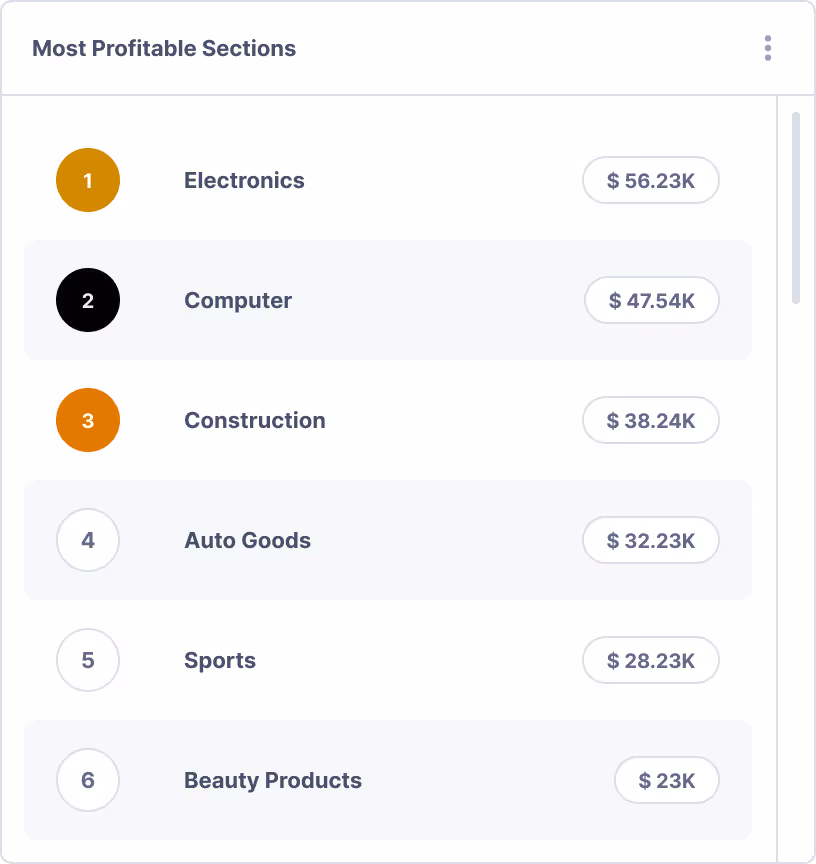
Task: Click the $ 23K amount badge
Action: coord(667,781)
